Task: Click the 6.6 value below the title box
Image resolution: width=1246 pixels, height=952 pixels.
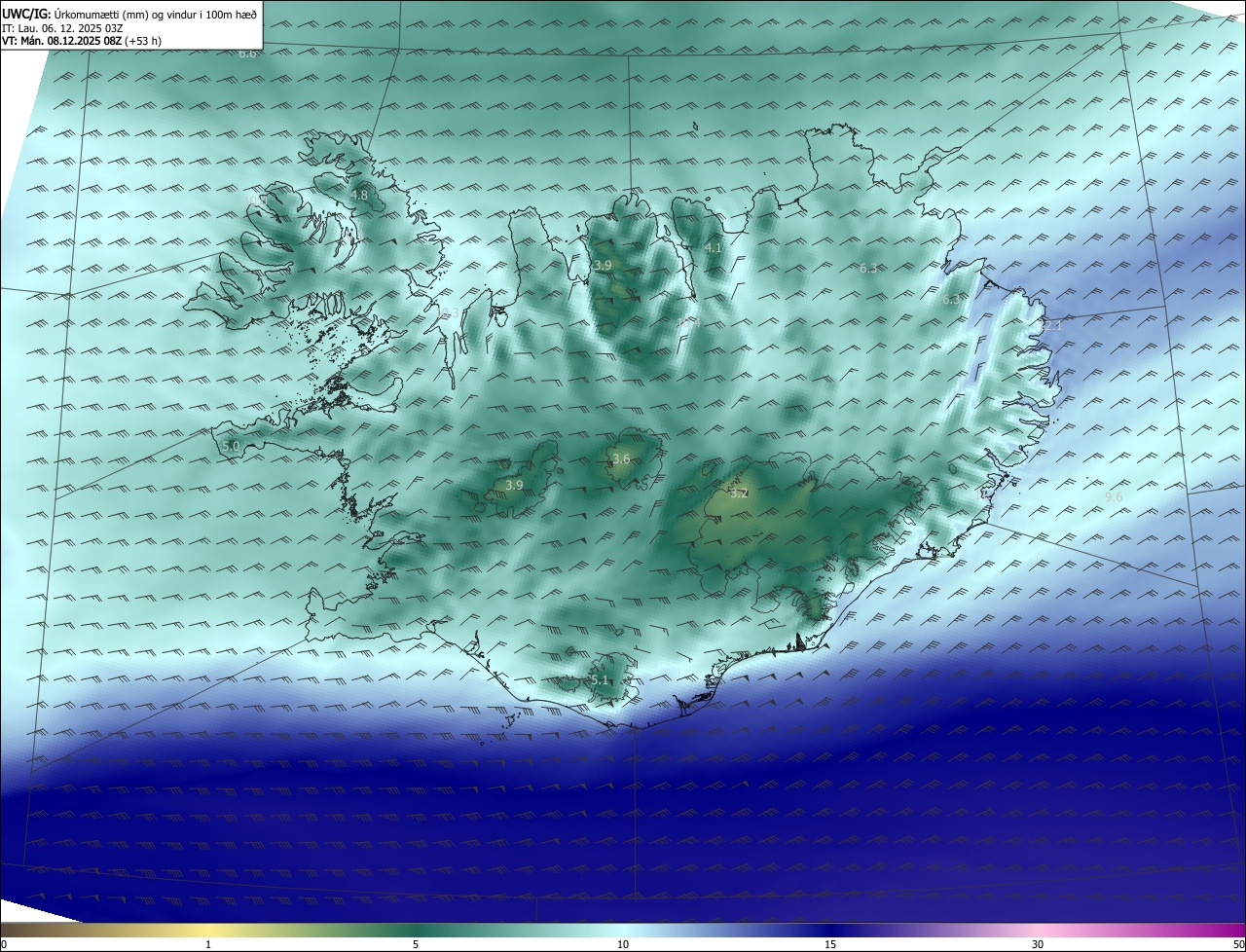Action: tap(247, 54)
